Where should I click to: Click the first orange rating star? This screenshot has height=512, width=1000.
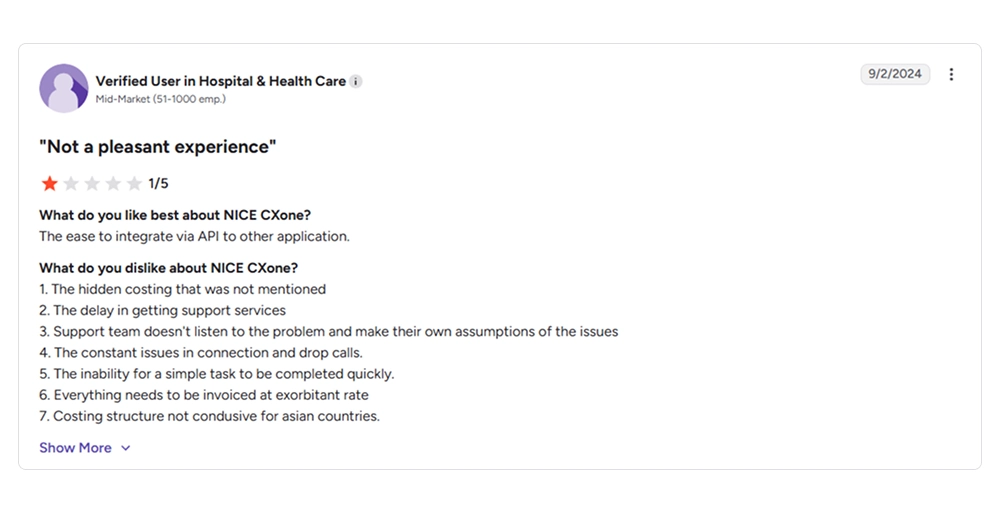point(50,184)
